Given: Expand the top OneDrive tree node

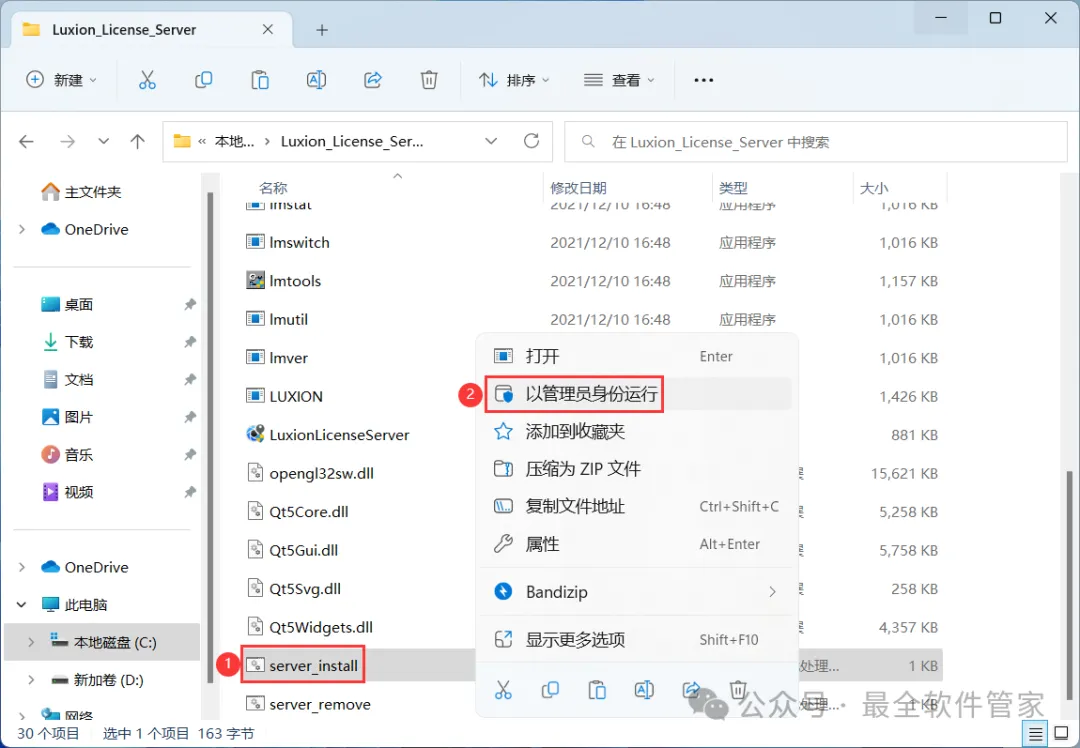Looking at the screenshot, I should pos(22,229).
